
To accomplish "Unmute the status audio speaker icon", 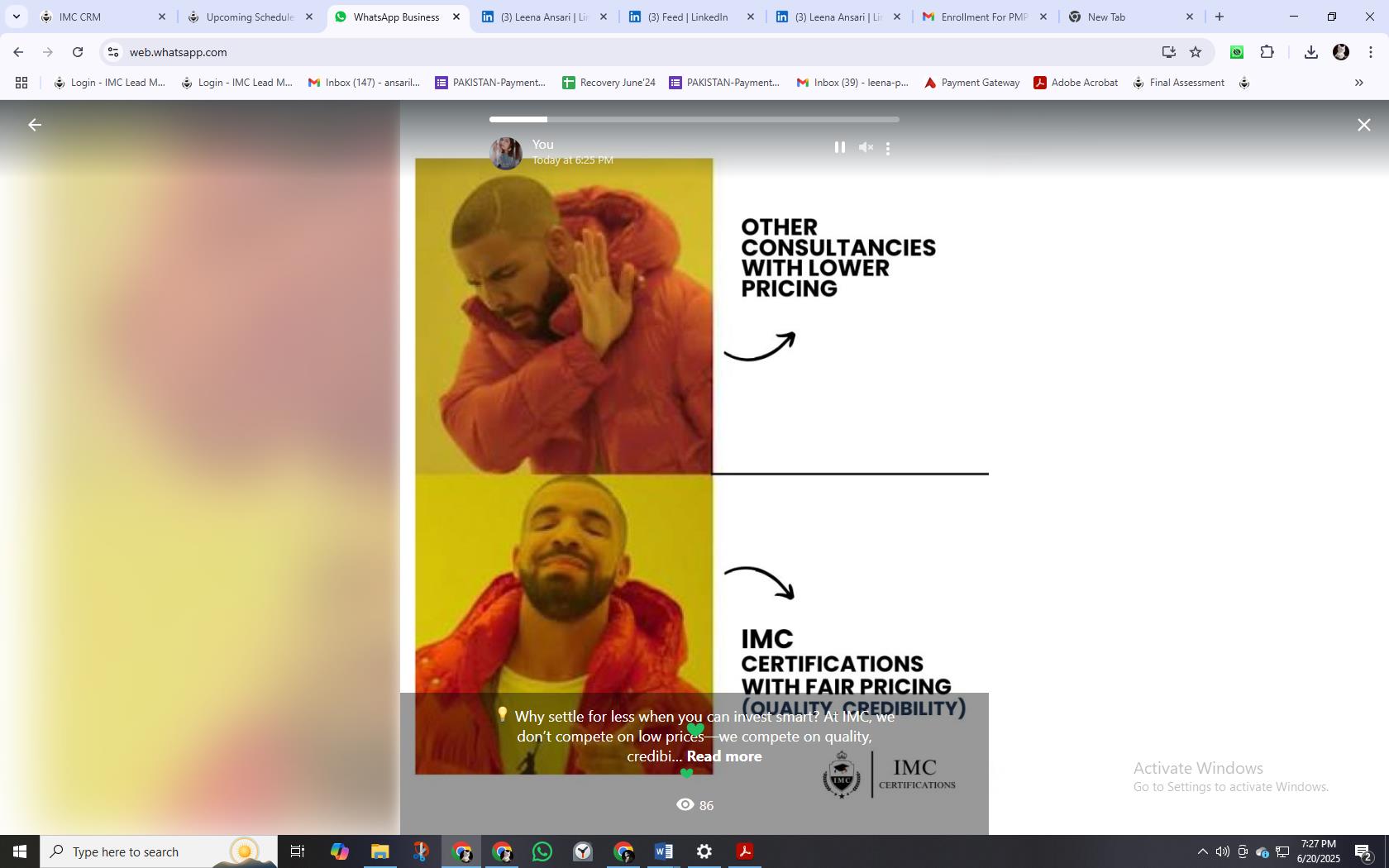I will [x=866, y=147].
